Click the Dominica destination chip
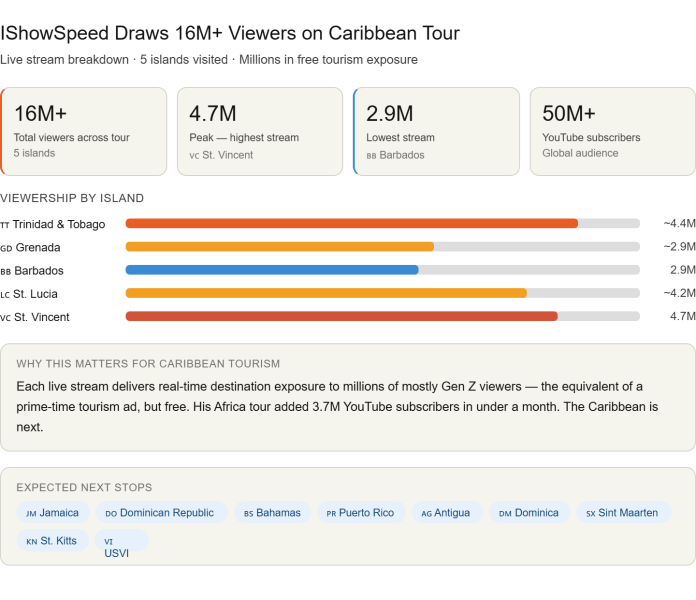This screenshot has width=696, height=600. point(529,513)
